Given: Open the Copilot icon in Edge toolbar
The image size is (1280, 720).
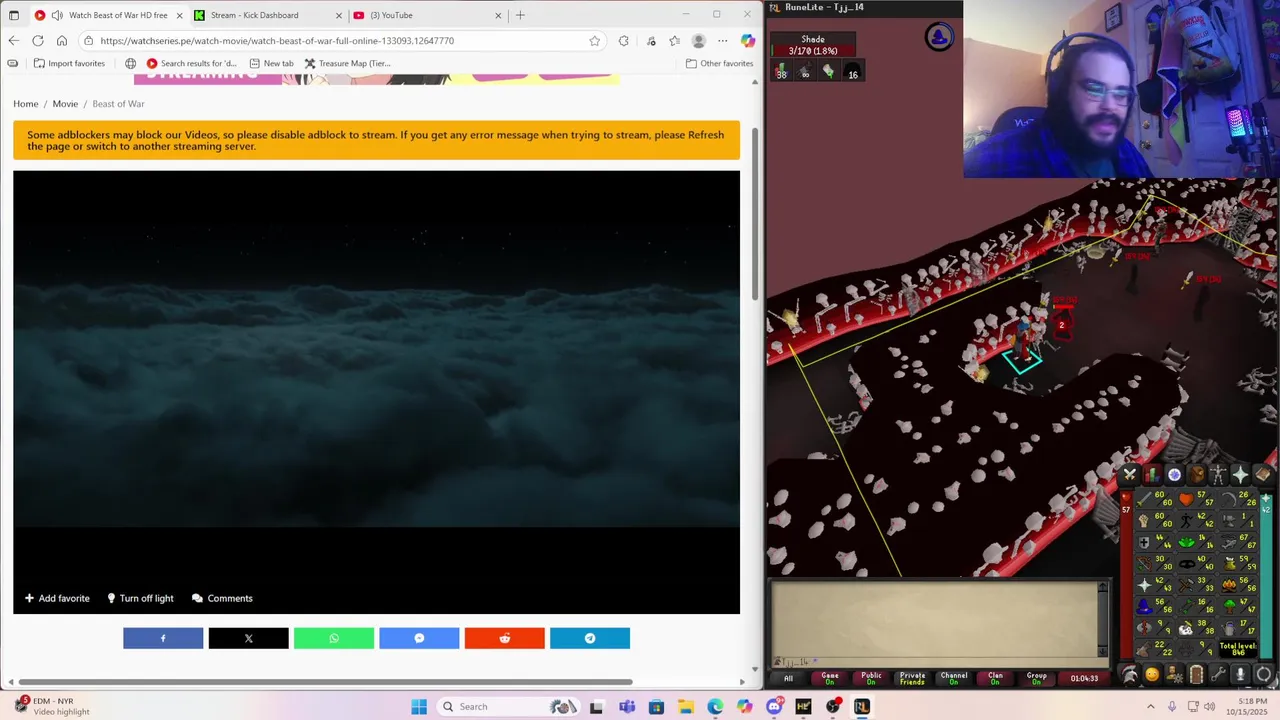Looking at the screenshot, I should point(747,41).
